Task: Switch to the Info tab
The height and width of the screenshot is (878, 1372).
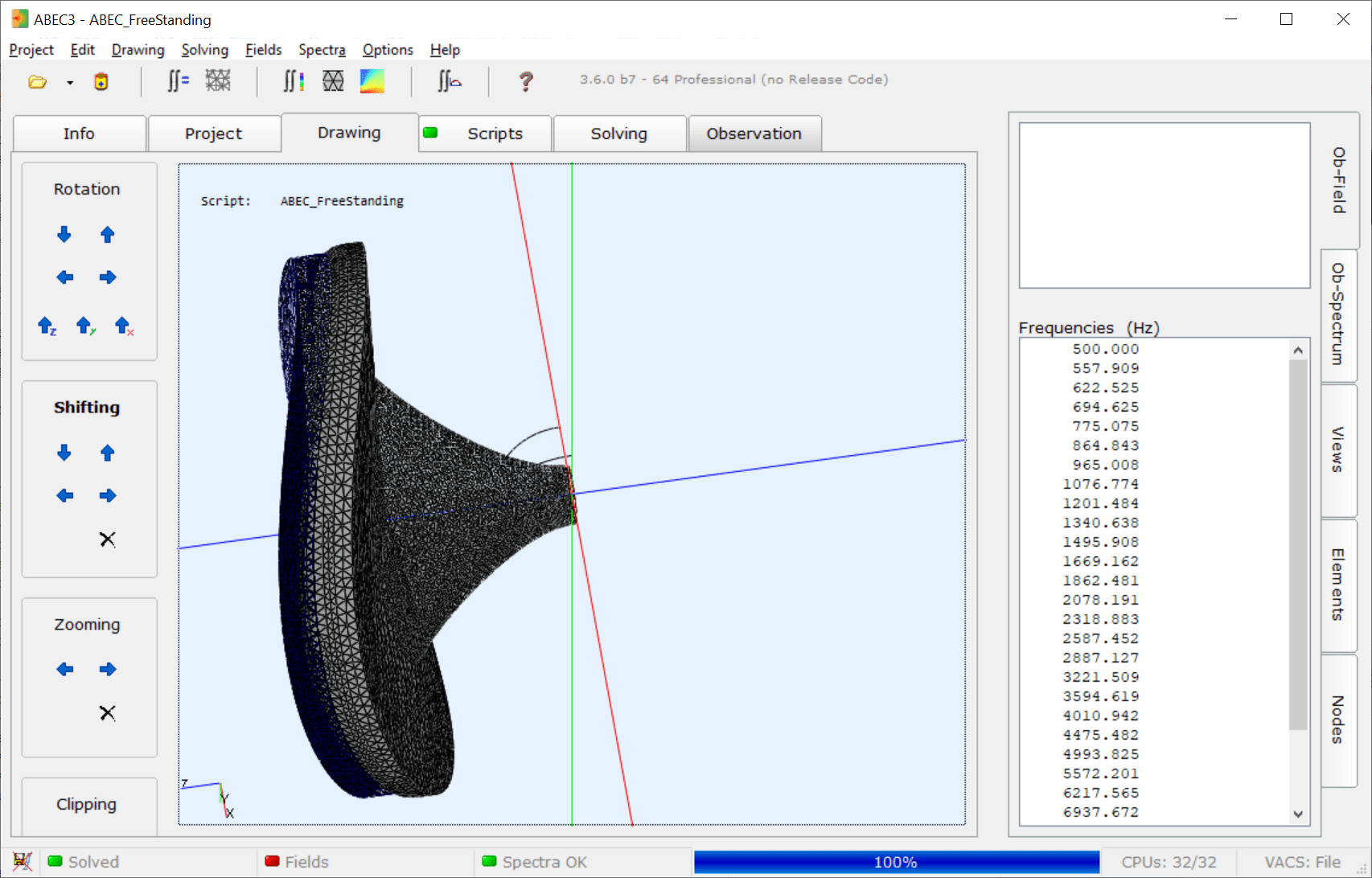Action: [x=79, y=133]
